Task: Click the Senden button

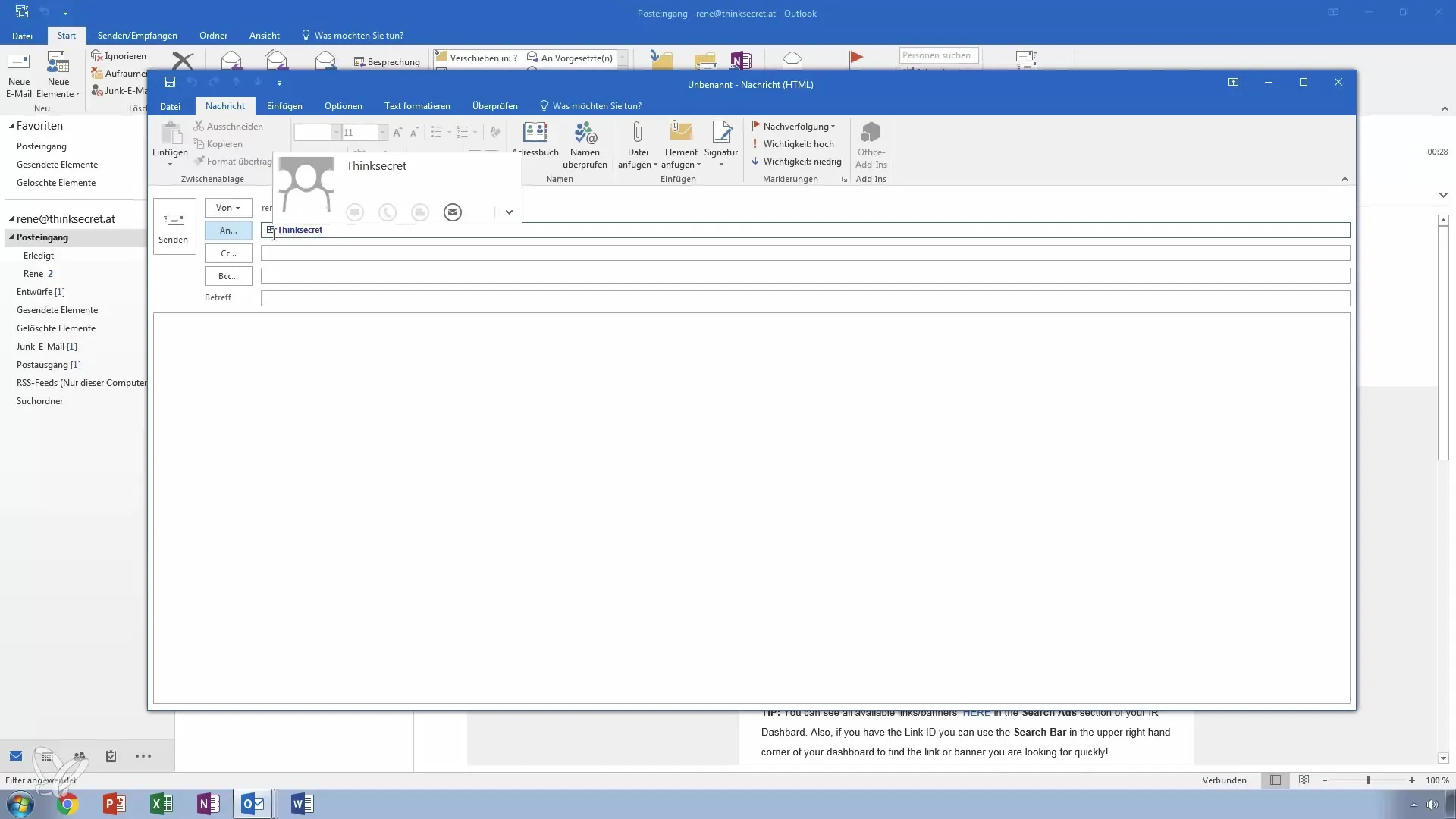Action: [x=174, y=226]
